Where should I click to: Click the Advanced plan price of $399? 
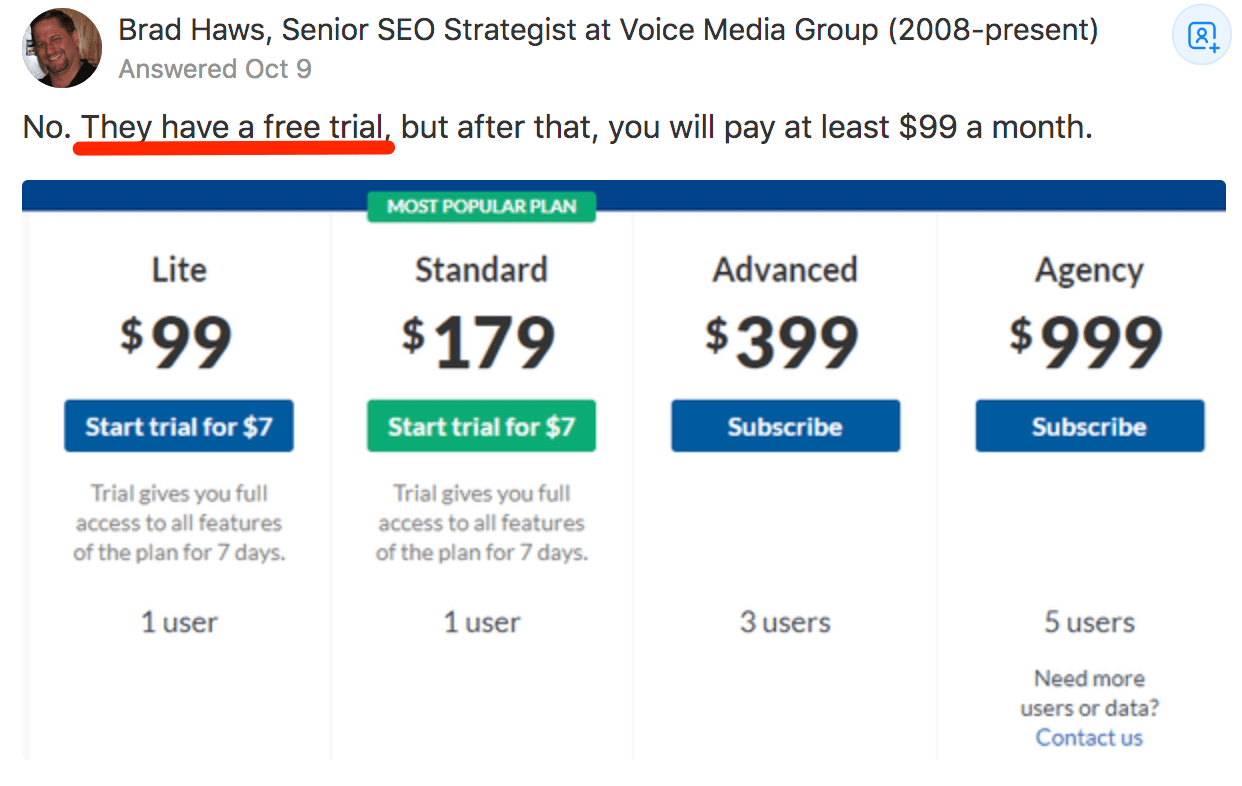coord(785,341)
